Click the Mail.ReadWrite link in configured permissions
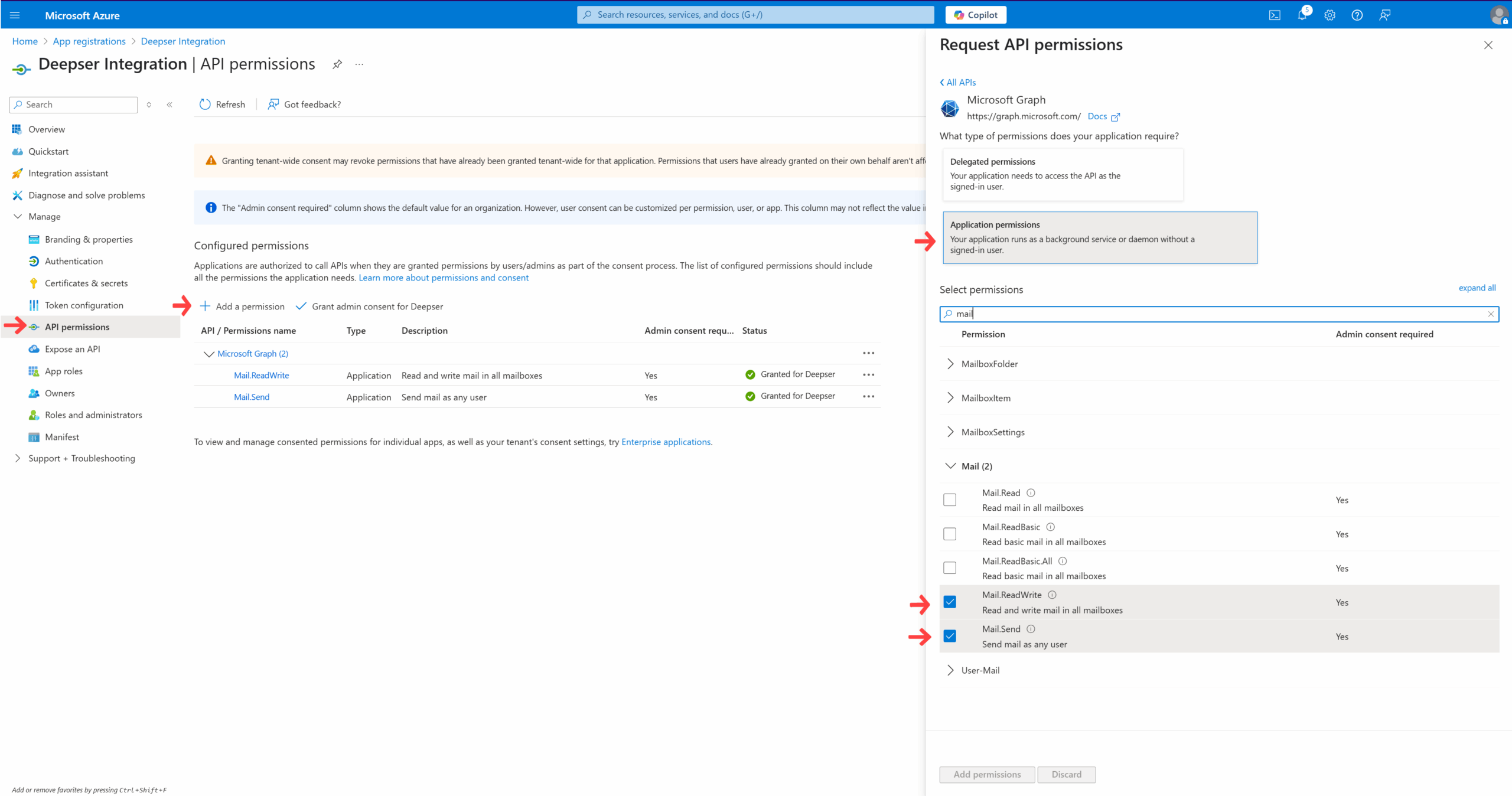Image resolution: width=1512 pixels, height=796 pixels. click(x=261, y=376)
